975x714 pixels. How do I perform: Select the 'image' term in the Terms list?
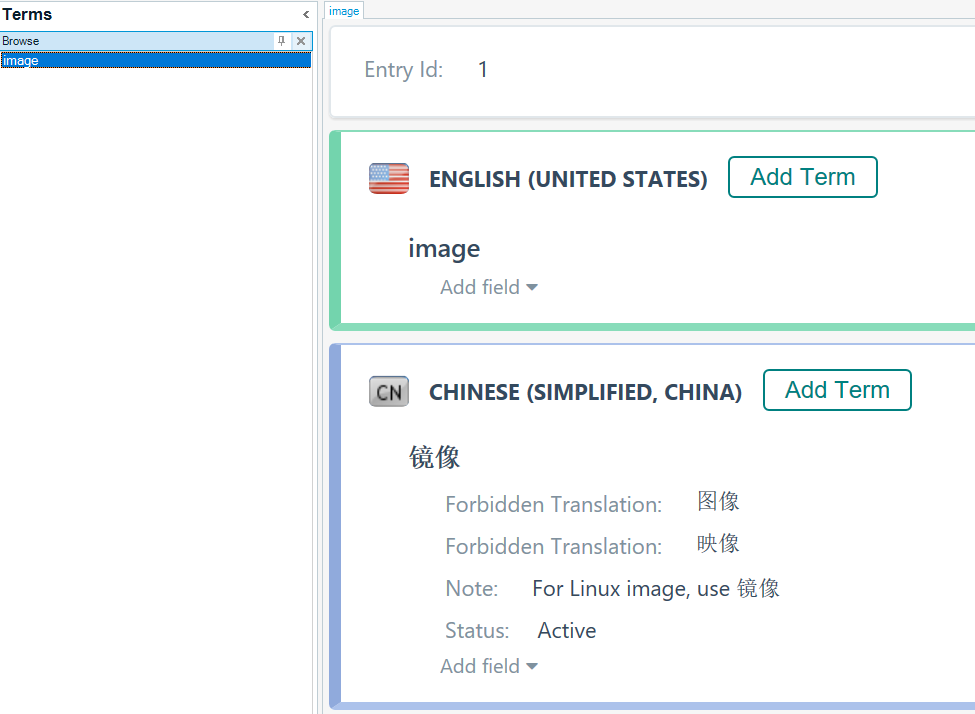tap(155, 60)
